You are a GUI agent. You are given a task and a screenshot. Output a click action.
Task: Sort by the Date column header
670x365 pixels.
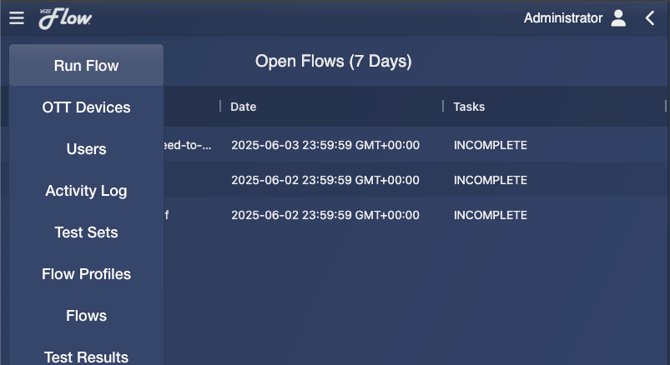click(243, 106)
